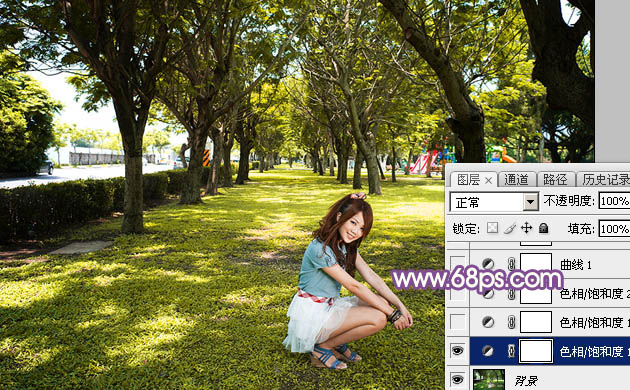Click the 不透明度 opacity value field
The height and width of the screenshot is (390, 630).
point(614,200)
